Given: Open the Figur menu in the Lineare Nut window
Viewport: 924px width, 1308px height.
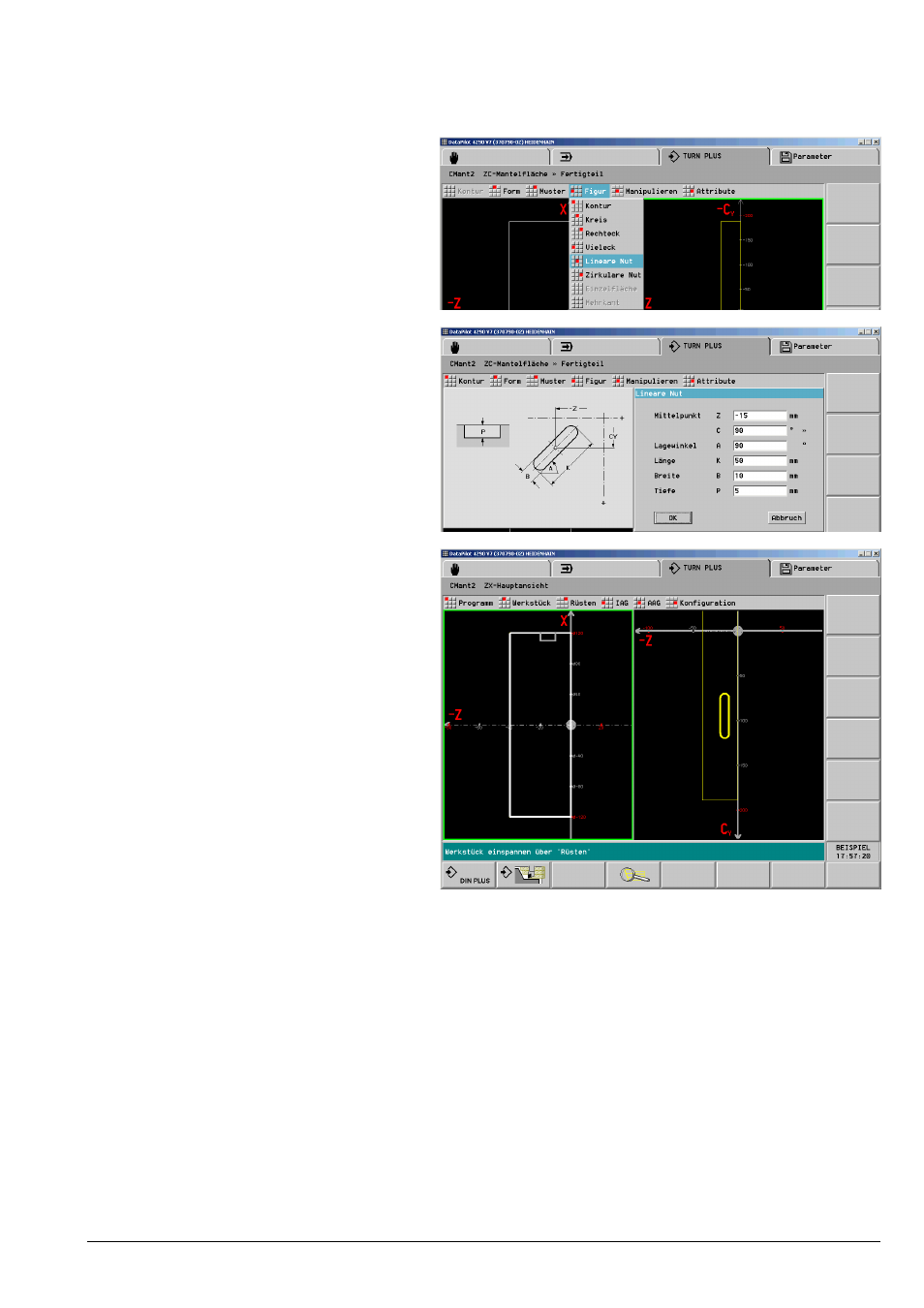Looking at the screenshot, I should 589,381.
